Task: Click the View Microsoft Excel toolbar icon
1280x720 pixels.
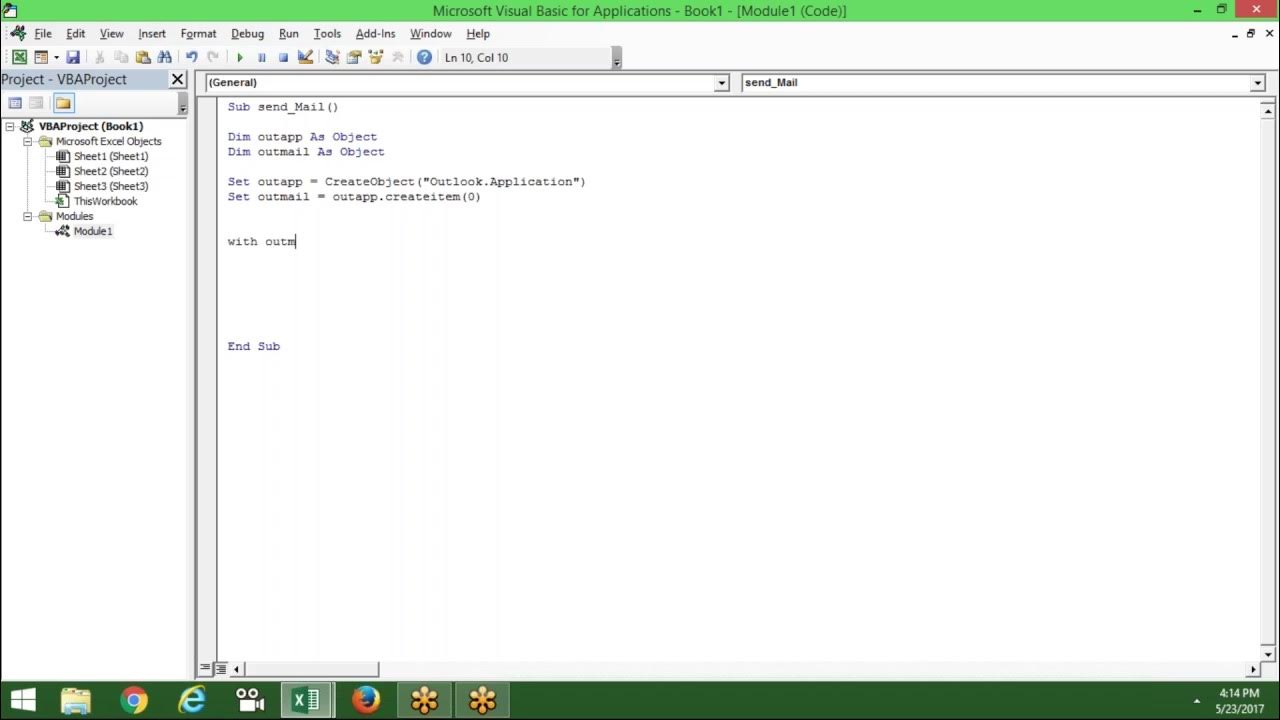Action: [x=19, y=58]
